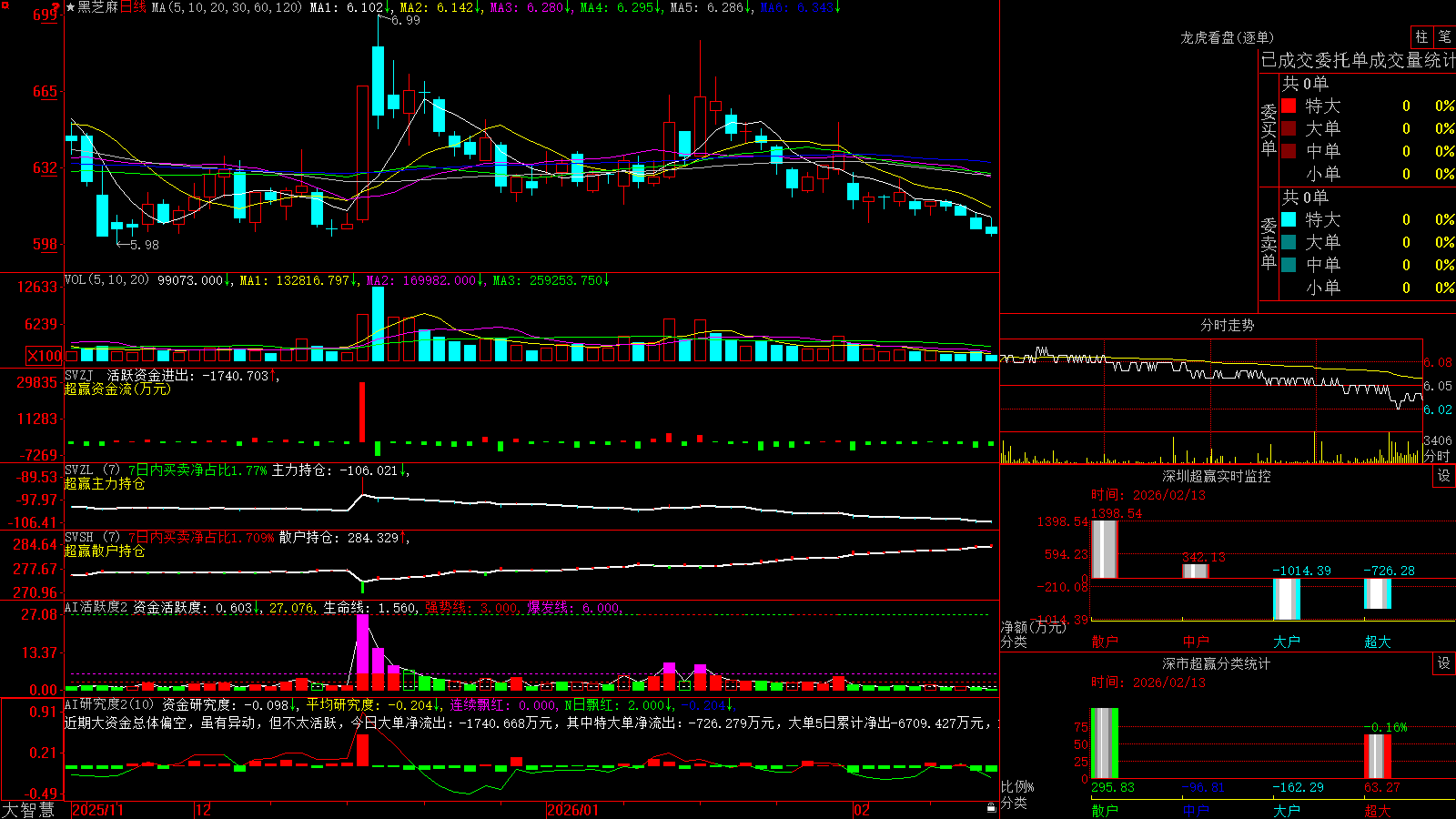Click the dark red 中单 swatch under 委买单
This screenshot has width=1456, height=819.
[x=1289, y=151]
